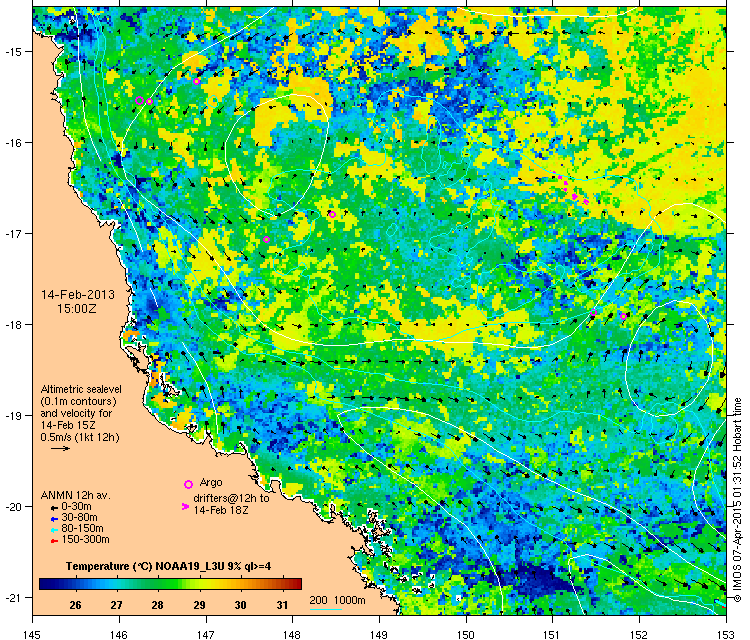
Task: Click the 'Altimetric sealevel' legend text
Action: pyautogui.click(x=81, y=389)
